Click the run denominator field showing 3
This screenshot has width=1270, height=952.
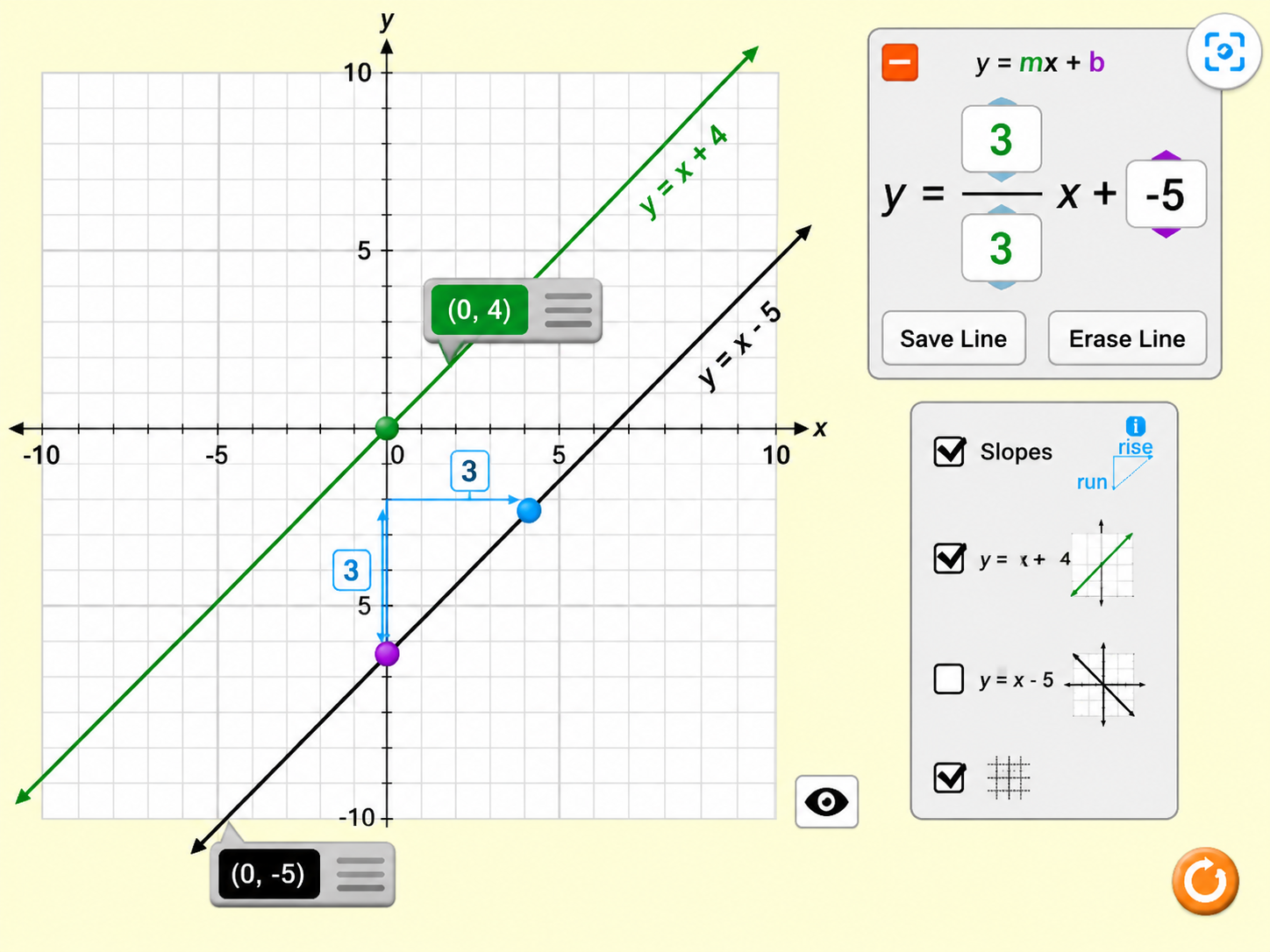1001,248
